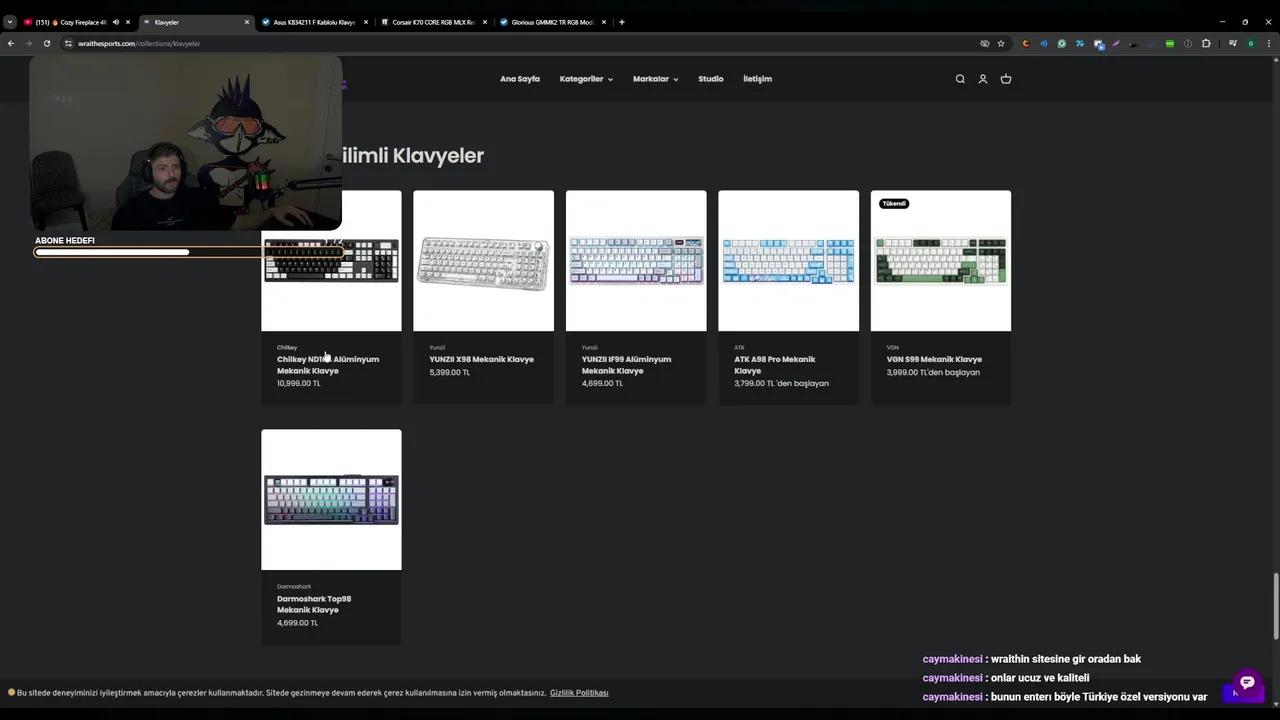Open the tab search dropdown arrow
The image size is (1280, 720).
coord(9,22)
